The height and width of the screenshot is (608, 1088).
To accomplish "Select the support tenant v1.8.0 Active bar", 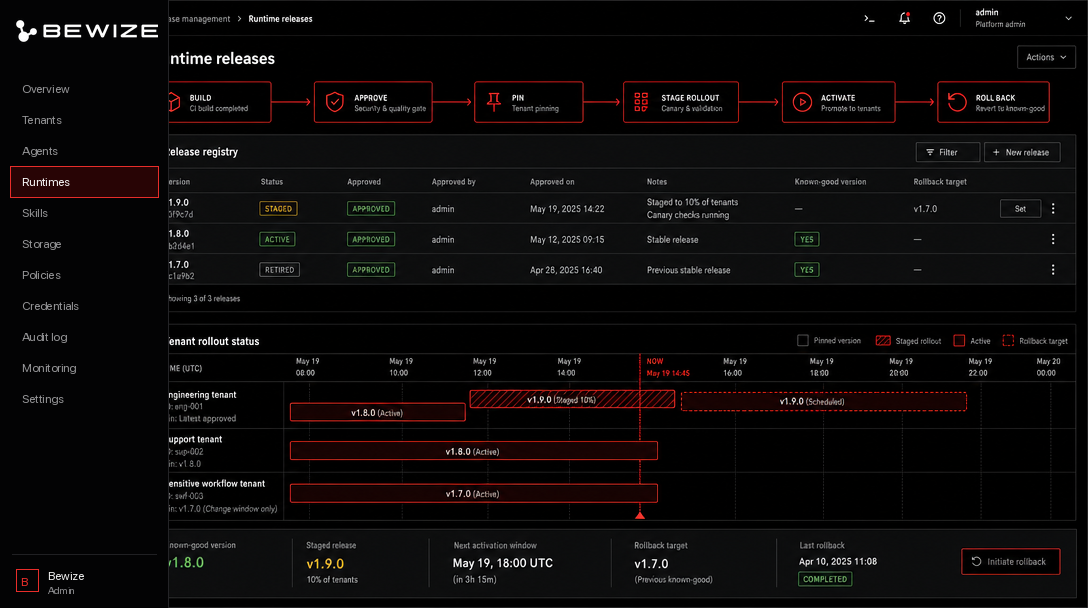I will click(473, 451).
